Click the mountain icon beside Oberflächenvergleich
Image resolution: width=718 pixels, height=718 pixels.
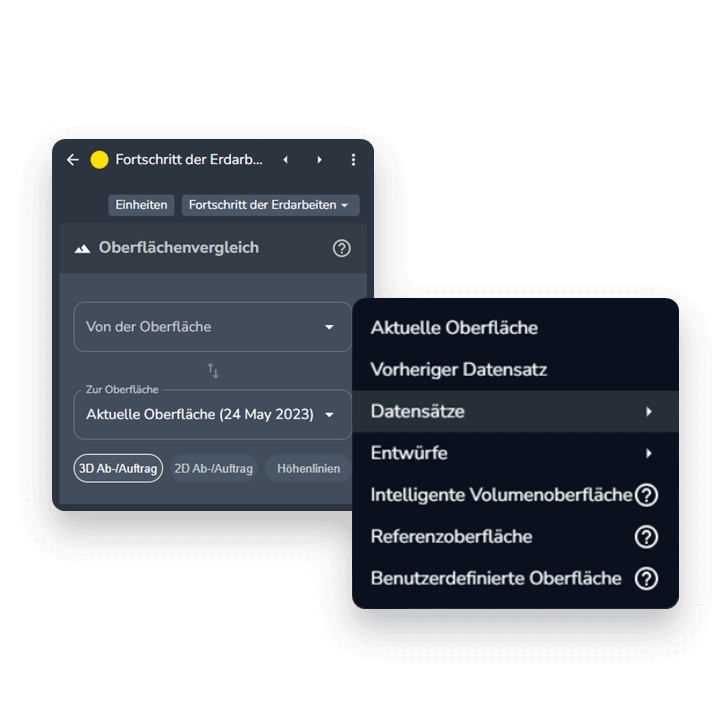coord(82,248)
